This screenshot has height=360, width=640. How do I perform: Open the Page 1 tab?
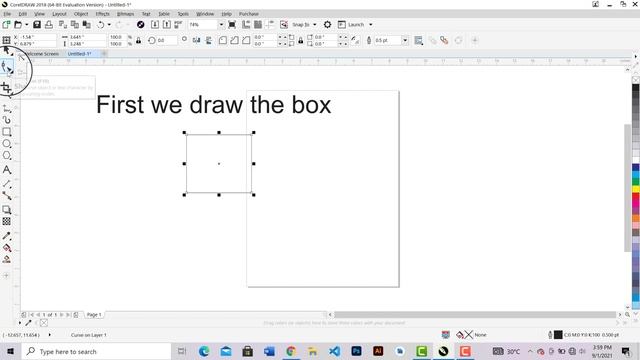[x=94, y=315]
